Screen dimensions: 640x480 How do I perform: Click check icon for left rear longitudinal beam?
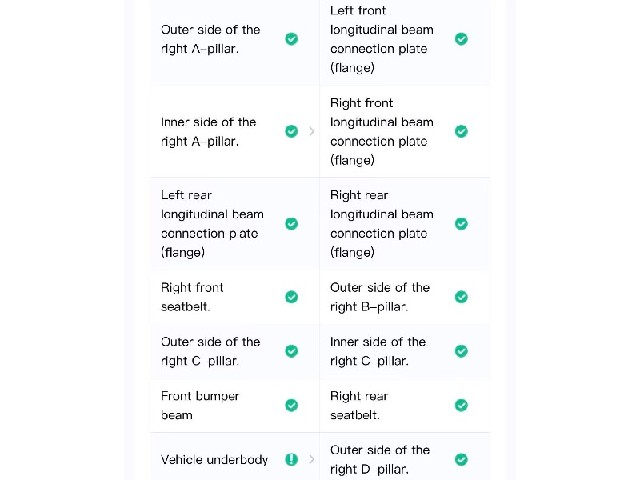click(x=291, y=224)
